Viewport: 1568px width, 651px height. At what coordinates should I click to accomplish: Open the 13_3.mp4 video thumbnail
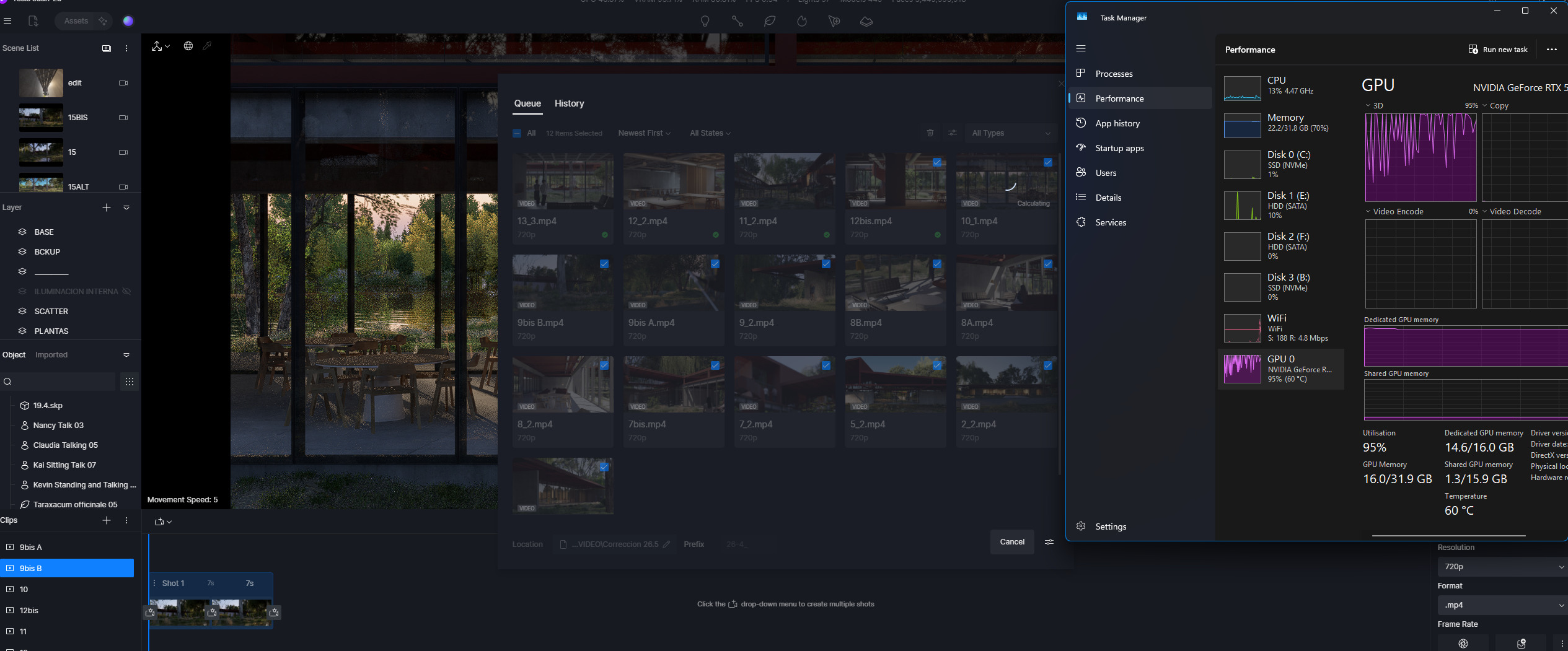(x=563, y=181)
